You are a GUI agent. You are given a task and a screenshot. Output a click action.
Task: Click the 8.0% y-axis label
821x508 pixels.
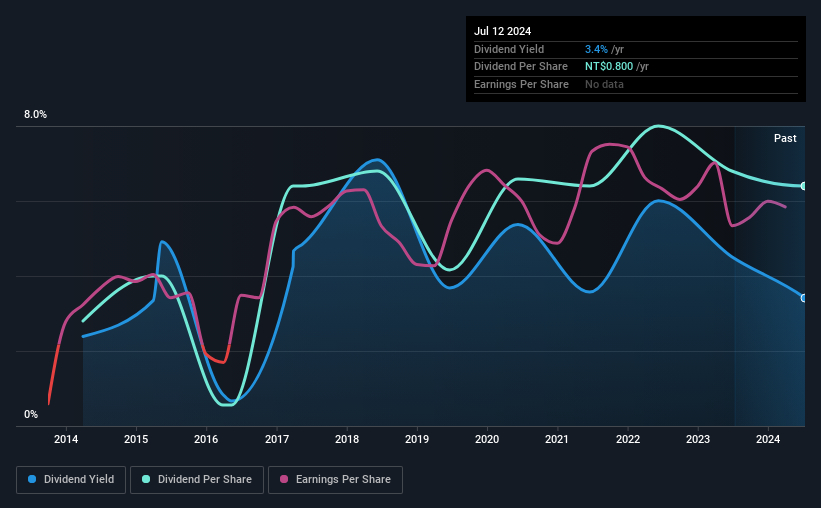(35, 115)
